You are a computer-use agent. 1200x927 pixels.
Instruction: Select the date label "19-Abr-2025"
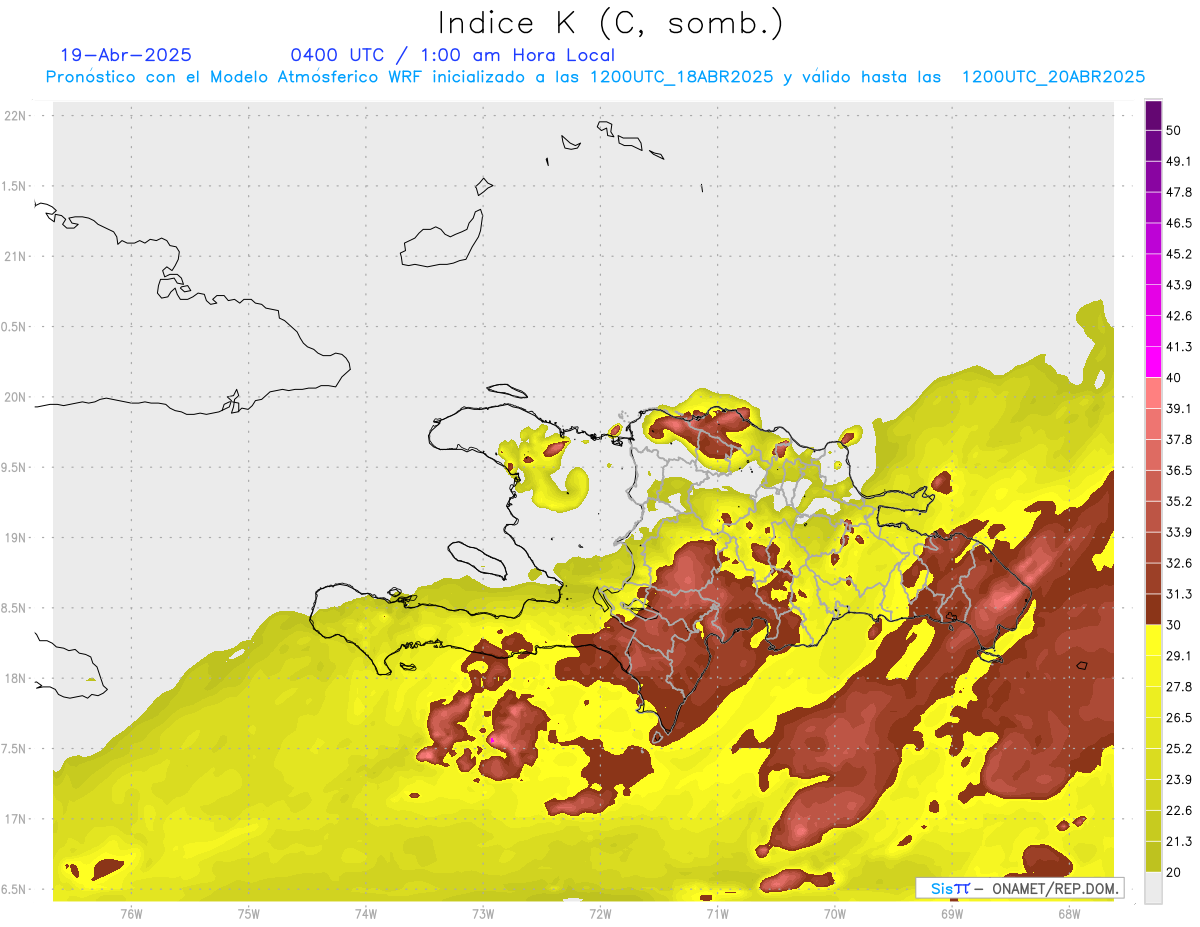tap(125, 55)
